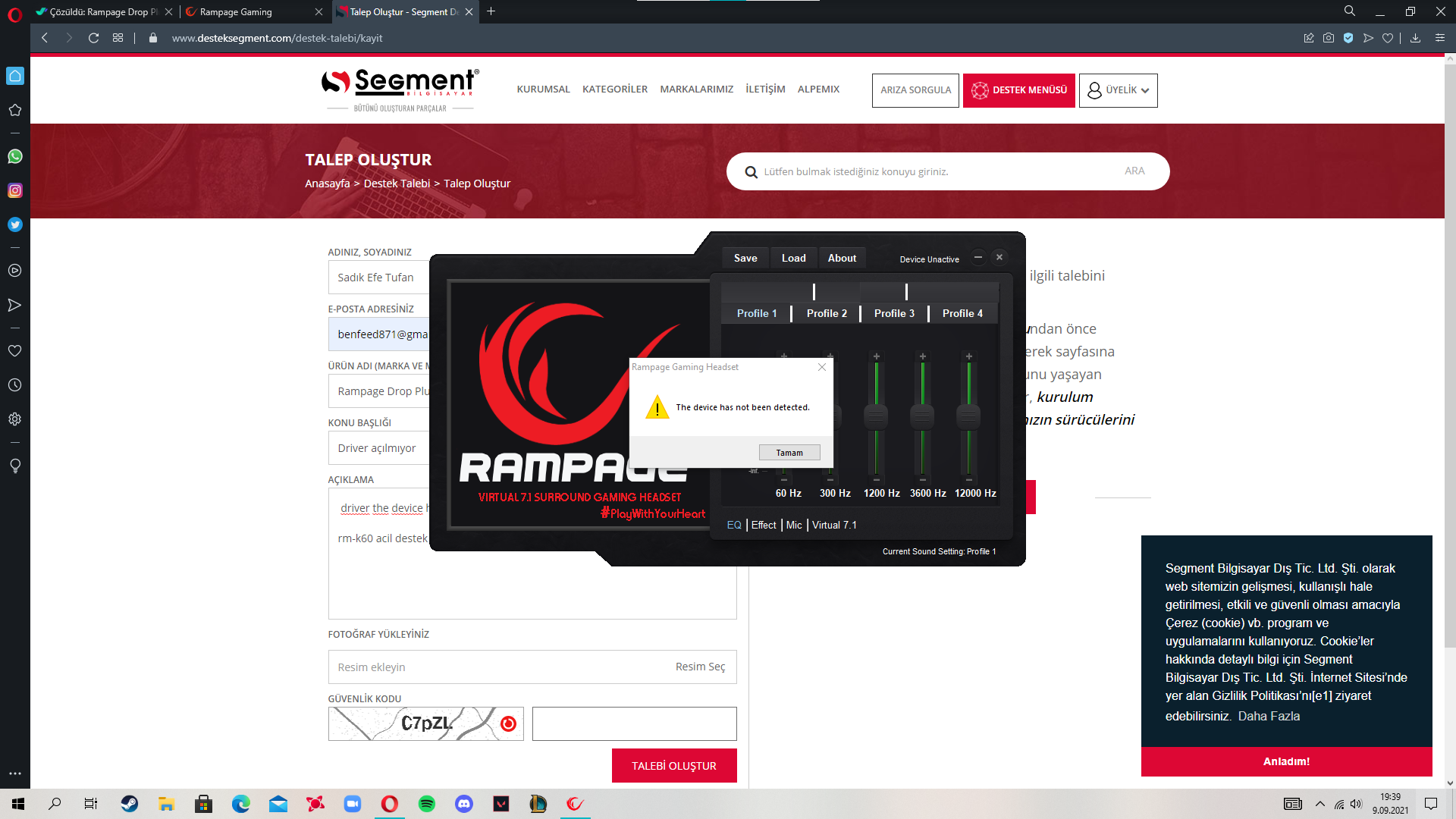Click About in Rampage software
Screen dimensions: 1456x819
(x=842, y=258)
